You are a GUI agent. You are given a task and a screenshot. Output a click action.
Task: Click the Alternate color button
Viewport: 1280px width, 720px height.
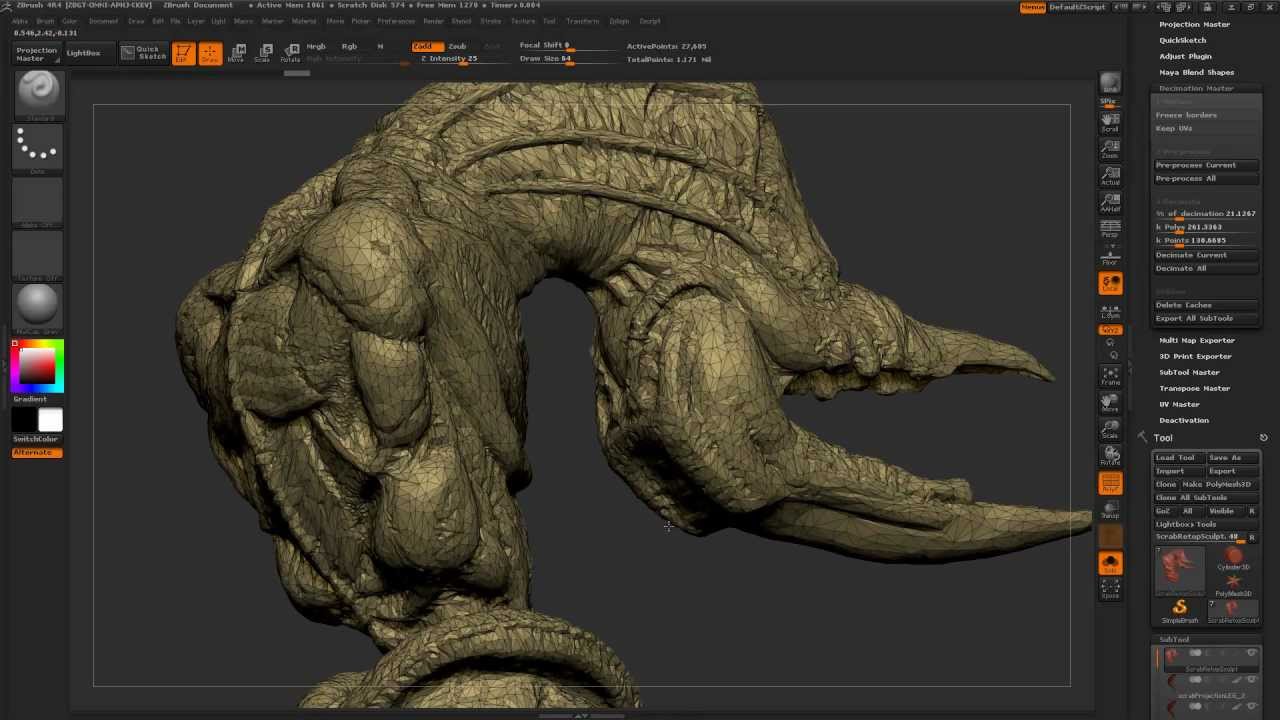coord(37,453)
